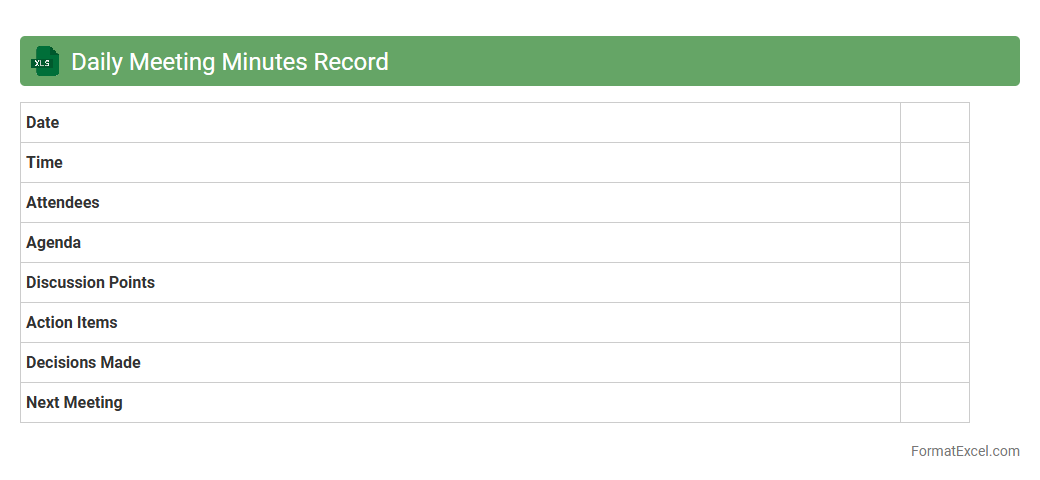This screenshot has width=1040, height=480.
Task: Click the empty value cell beside Date
Action: tap(934, 123)
